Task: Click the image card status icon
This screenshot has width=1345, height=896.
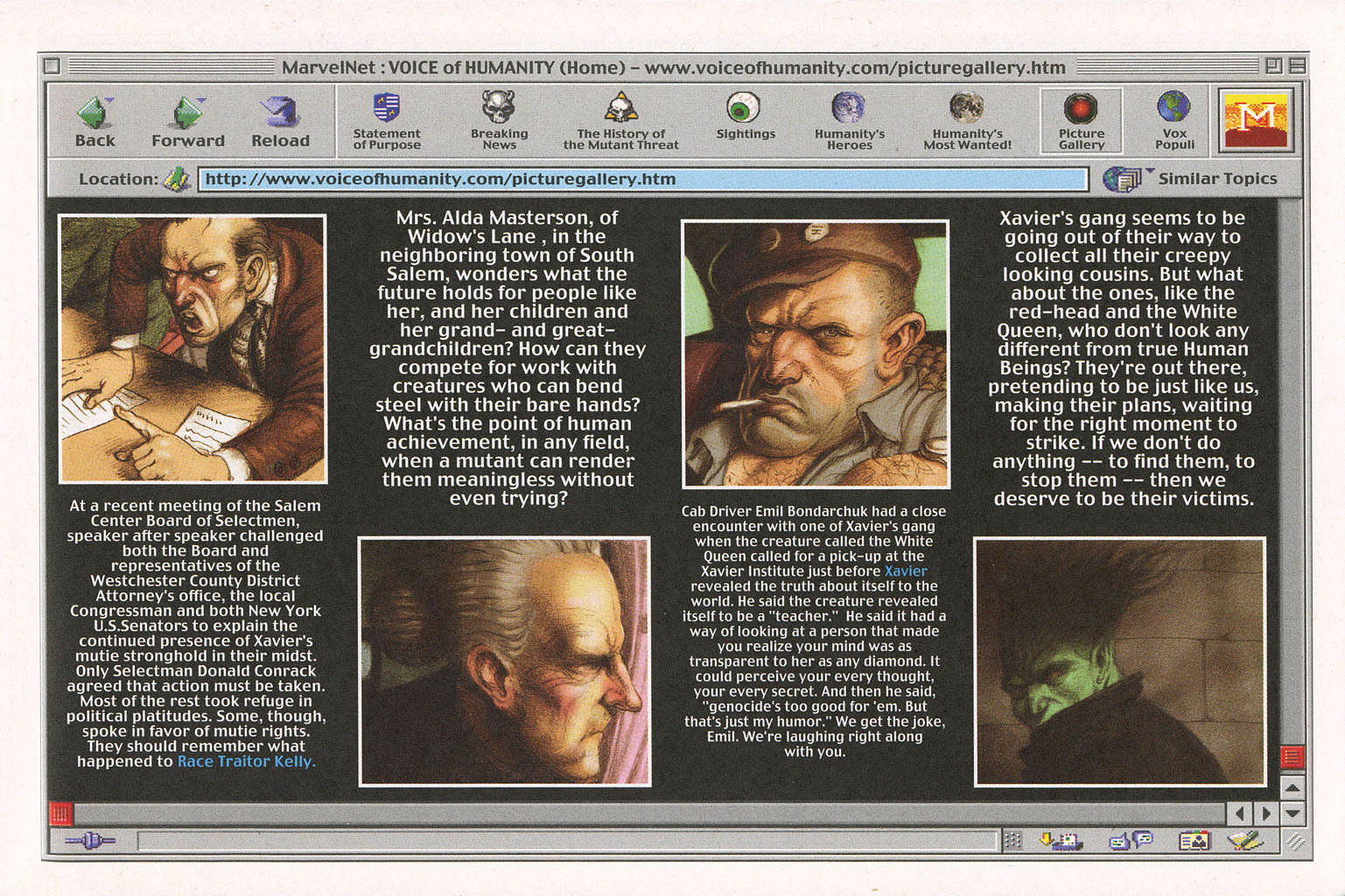Action: pyautogui.click(x=1194, y=841)
